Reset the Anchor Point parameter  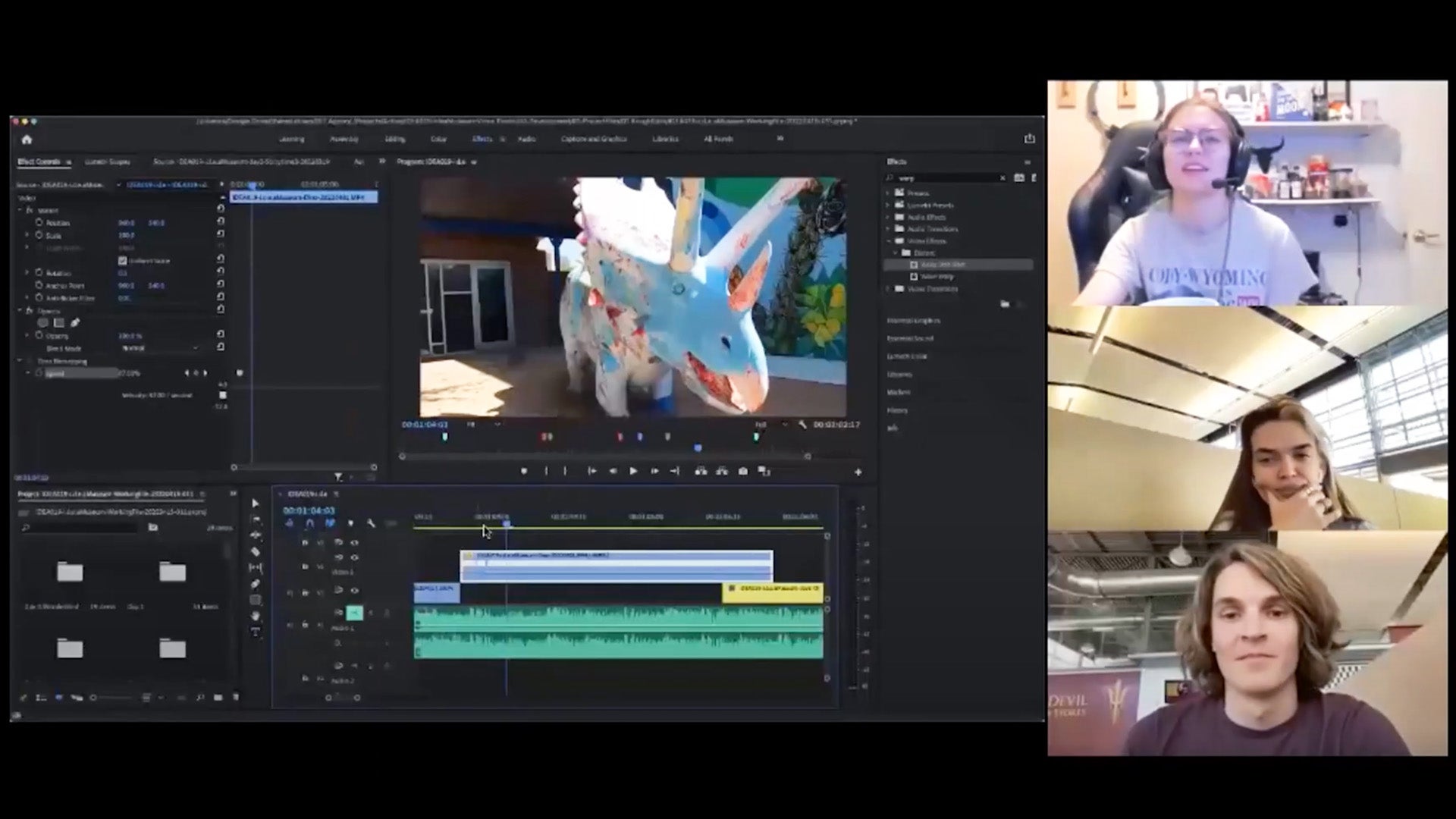tap(220, 285)
